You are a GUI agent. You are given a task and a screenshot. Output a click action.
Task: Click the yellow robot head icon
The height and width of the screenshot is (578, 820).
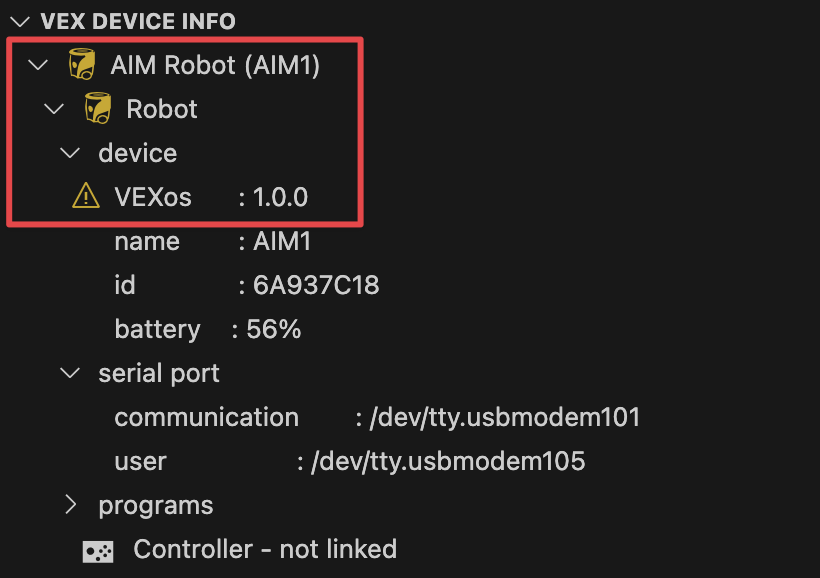[x=83, y=64]
